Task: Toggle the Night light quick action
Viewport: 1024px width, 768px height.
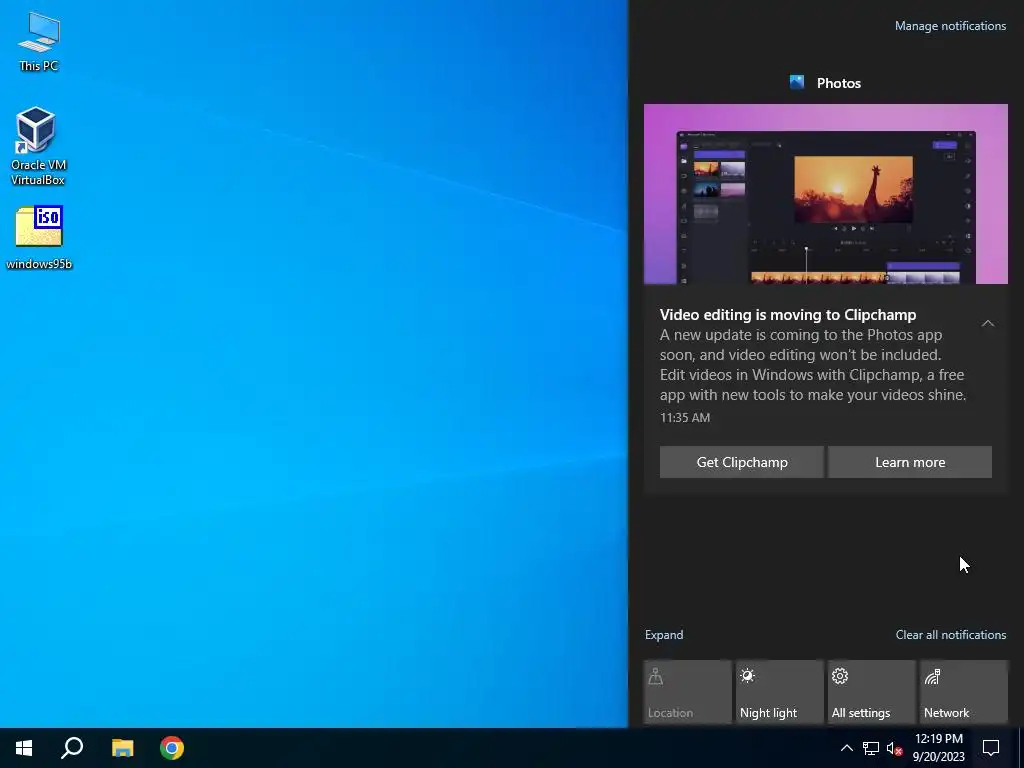Action: [x=780, y=692]
